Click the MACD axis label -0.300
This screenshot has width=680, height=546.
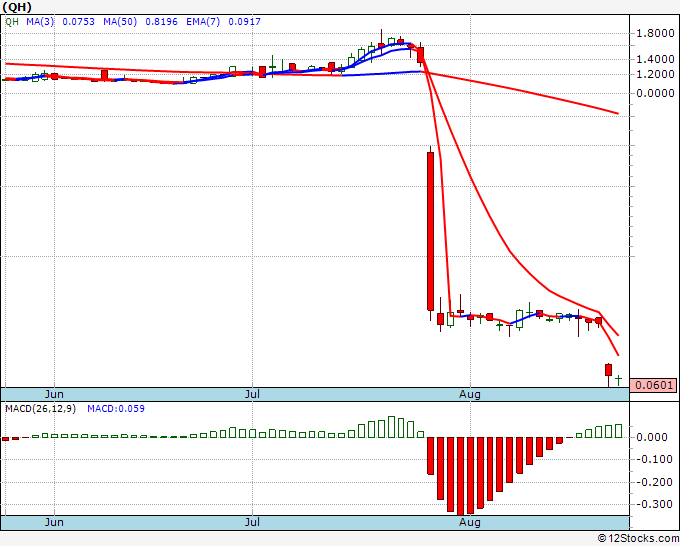[x=653, y=504]
